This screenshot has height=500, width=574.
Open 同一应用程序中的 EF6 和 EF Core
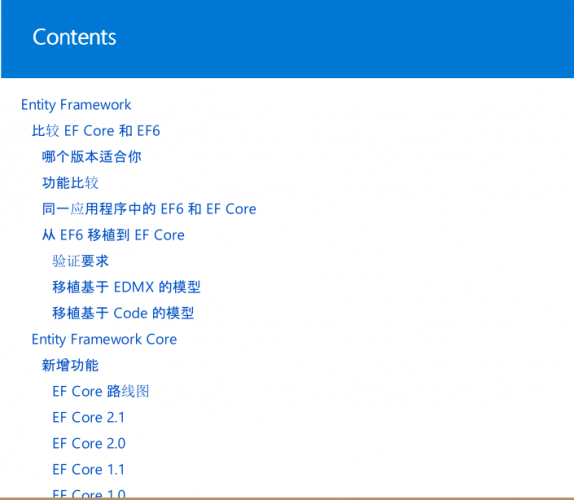click(149, 209)
